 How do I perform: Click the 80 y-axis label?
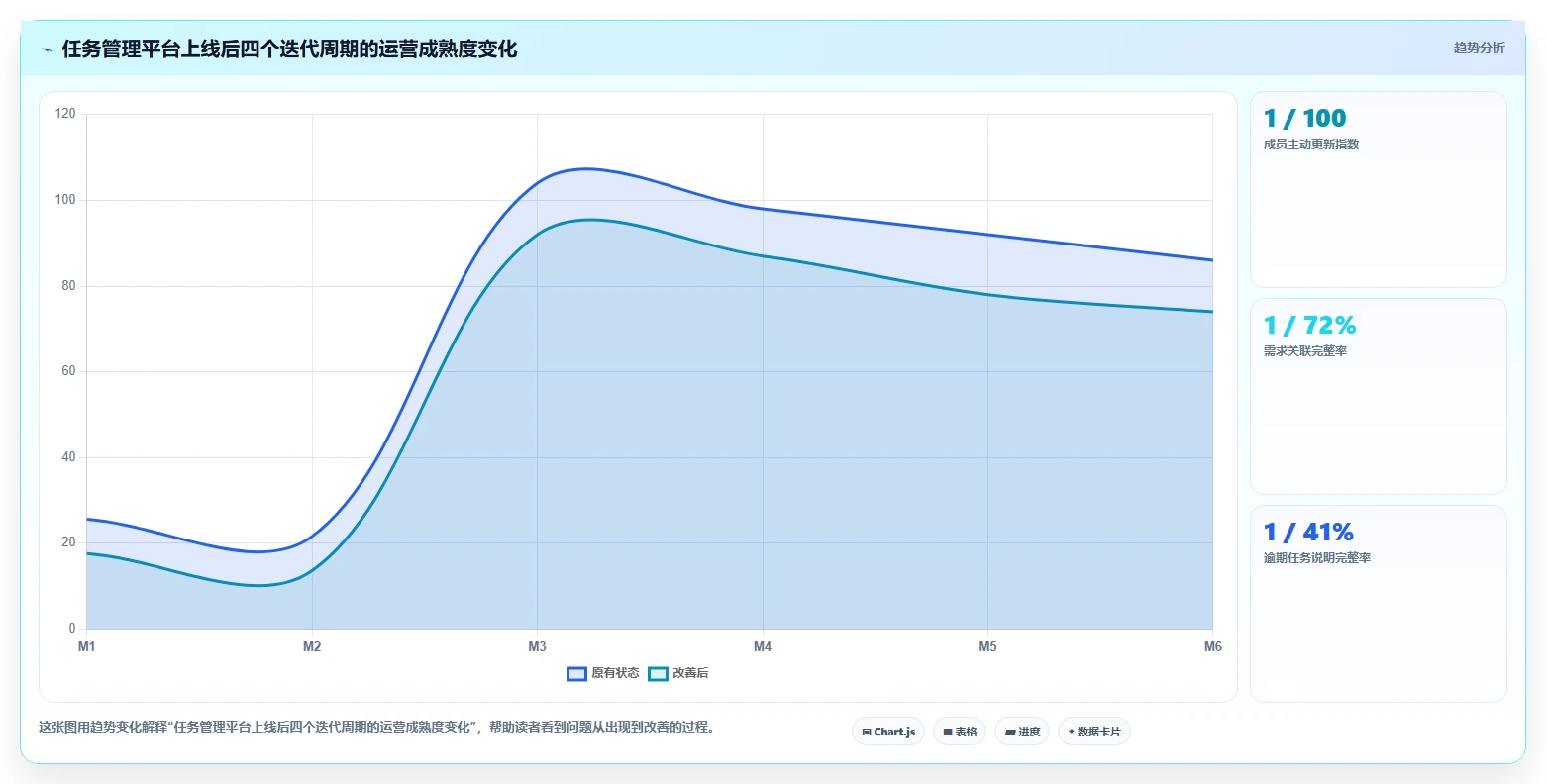[x=68, y=286]
